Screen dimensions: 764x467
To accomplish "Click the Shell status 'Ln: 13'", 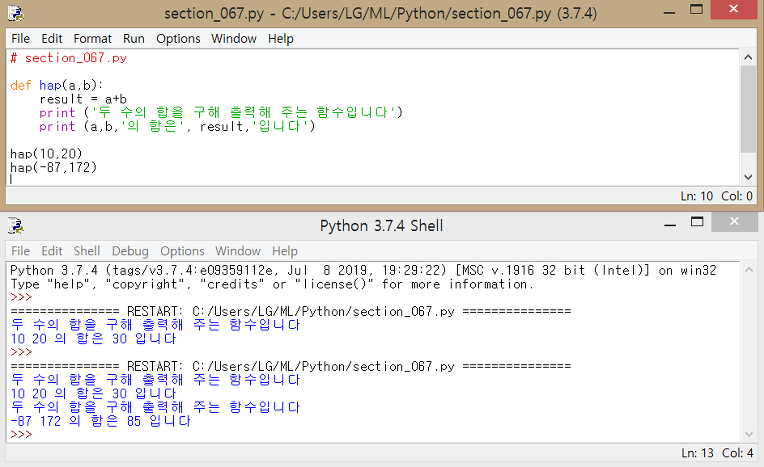I will point(697,453).
